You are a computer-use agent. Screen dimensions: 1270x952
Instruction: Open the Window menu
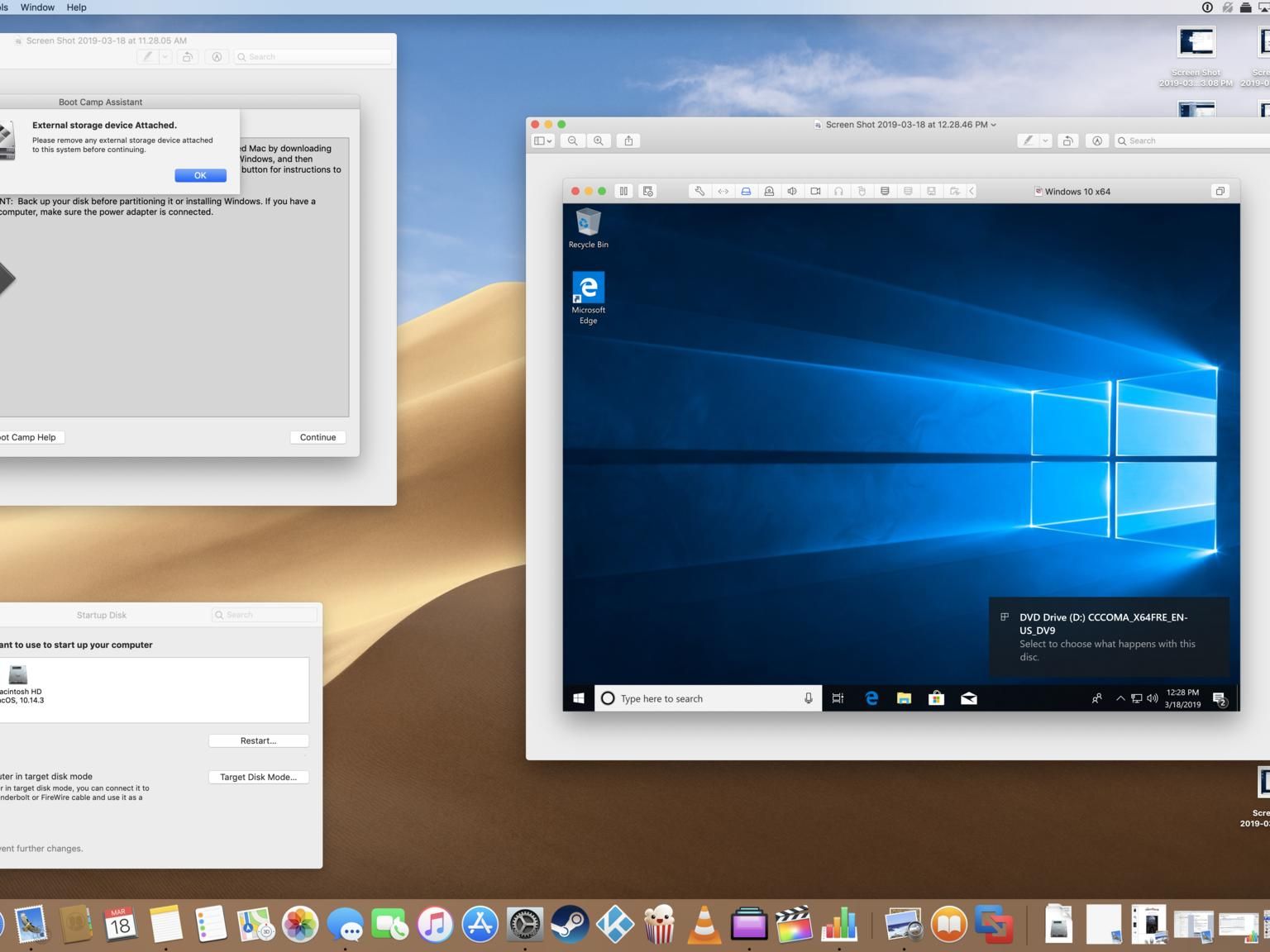(37, 7)
